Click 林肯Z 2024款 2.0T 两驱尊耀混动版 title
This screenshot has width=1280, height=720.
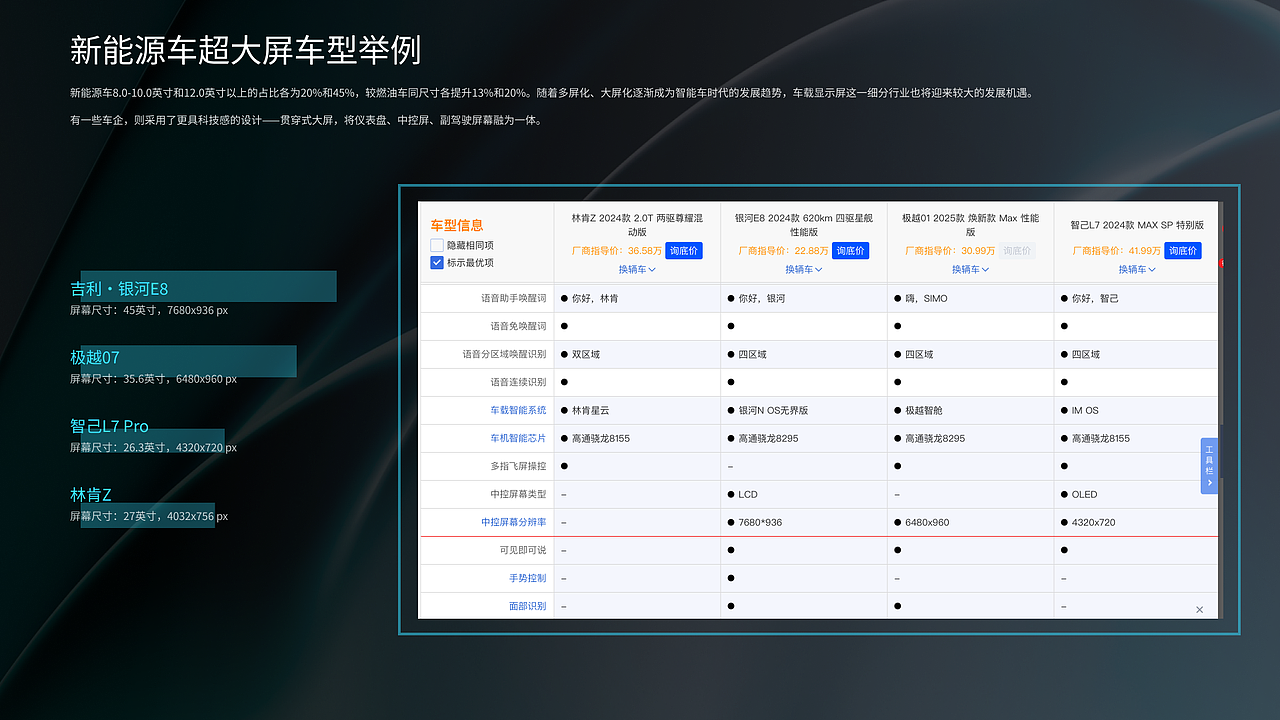pyautogui.click(x=637, y=224)
